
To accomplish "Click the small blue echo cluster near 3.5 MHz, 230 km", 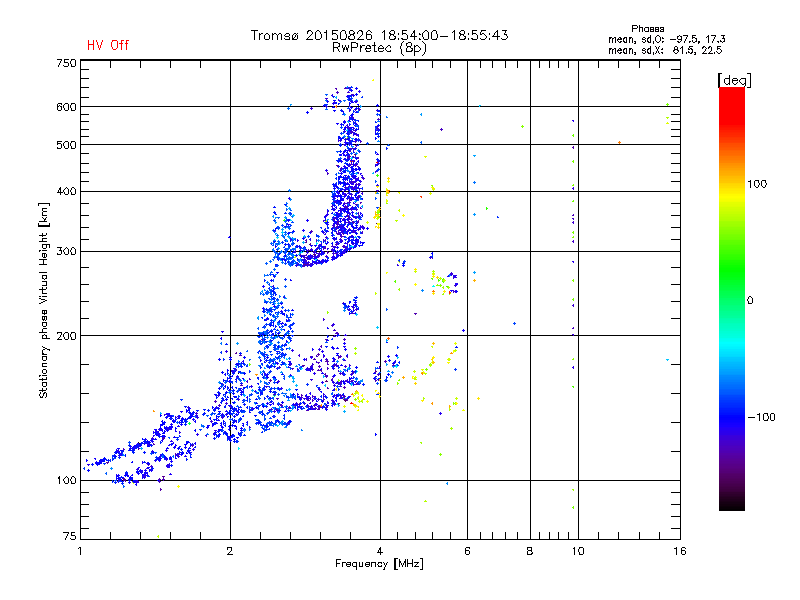I will (x=351, y=307).
